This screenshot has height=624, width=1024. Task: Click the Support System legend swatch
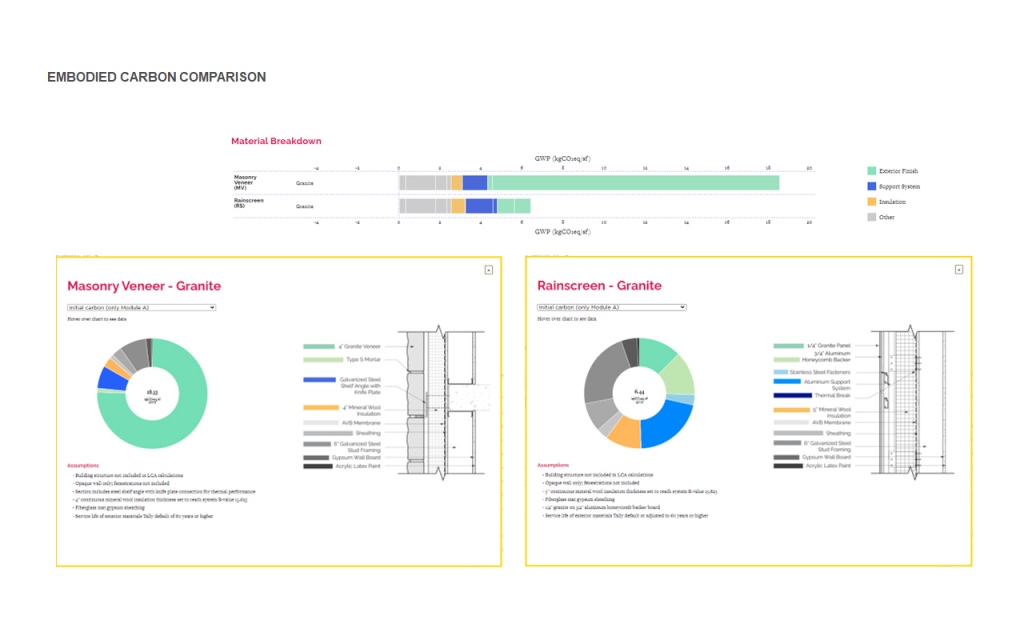[x=871, y=186]
